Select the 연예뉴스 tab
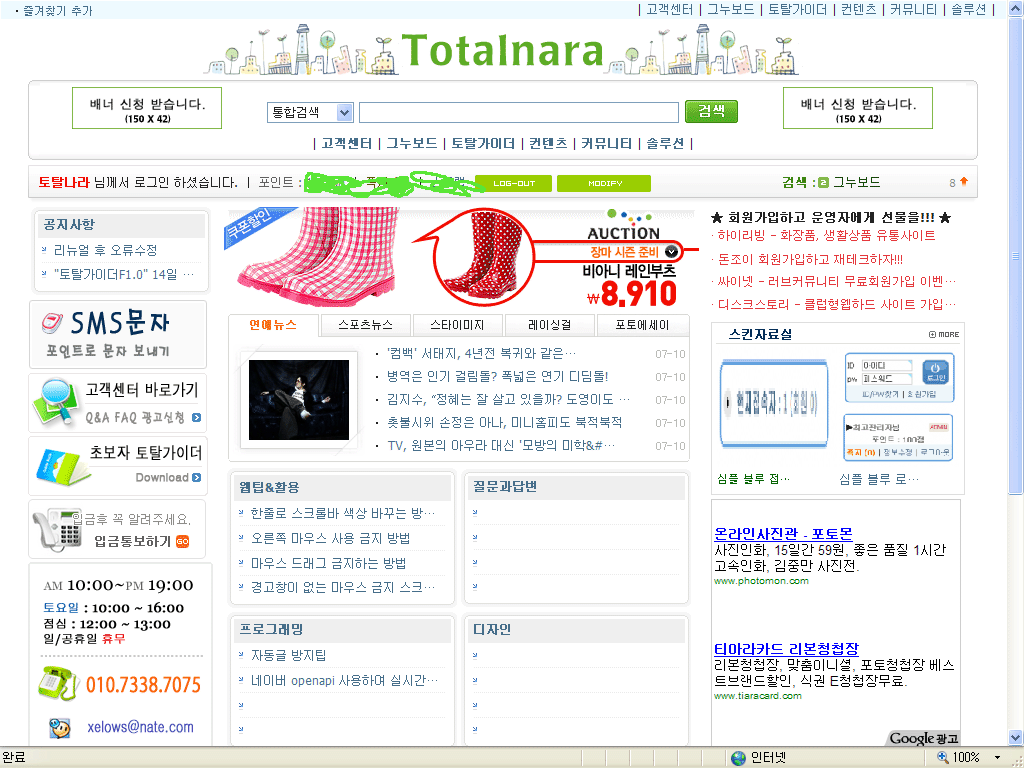Screen dimensions: 1024x768 coord(273,325)
